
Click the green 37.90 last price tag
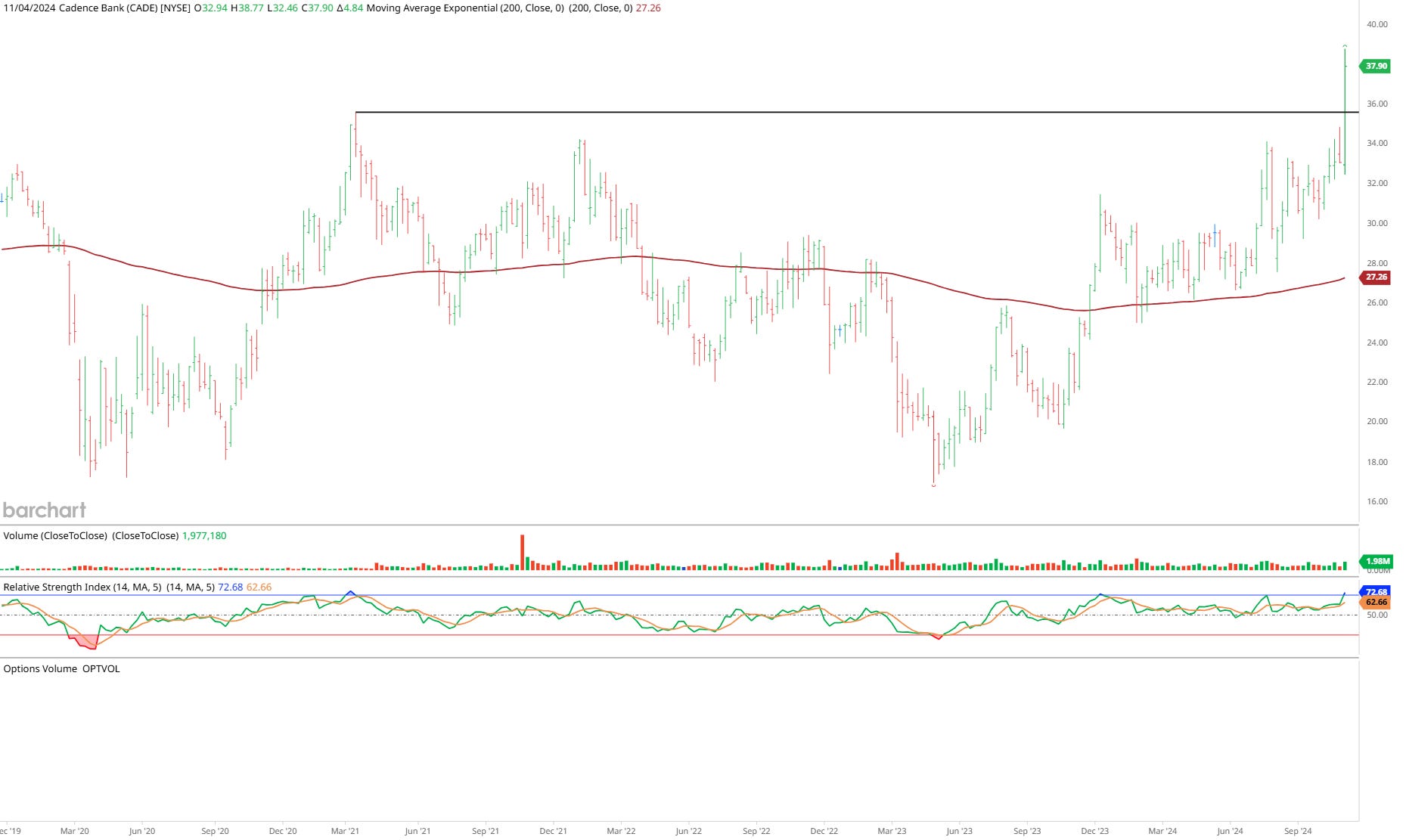tap(1376, 66)
